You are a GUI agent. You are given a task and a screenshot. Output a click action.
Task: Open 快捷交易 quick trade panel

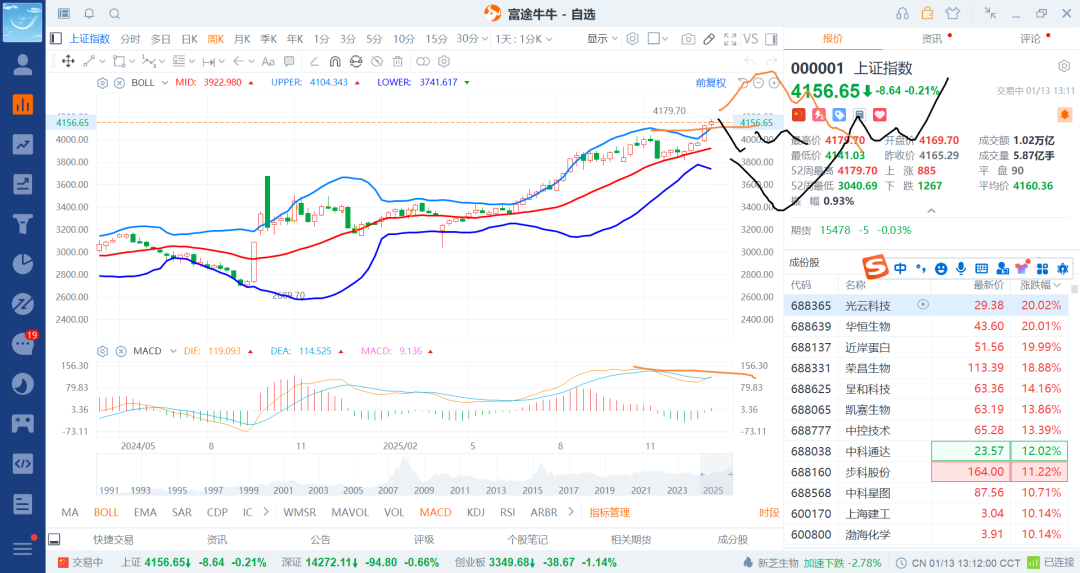(113, 539)
